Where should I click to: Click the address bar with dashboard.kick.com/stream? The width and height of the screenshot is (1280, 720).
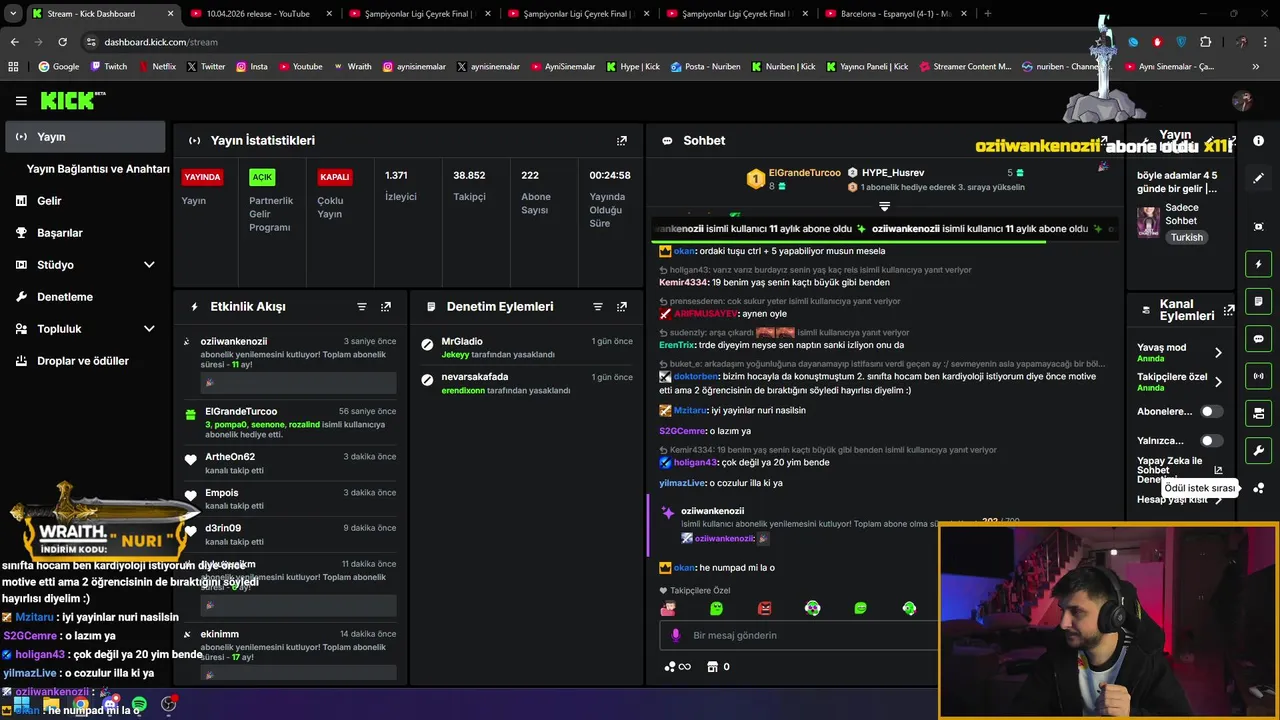[161, 42]
